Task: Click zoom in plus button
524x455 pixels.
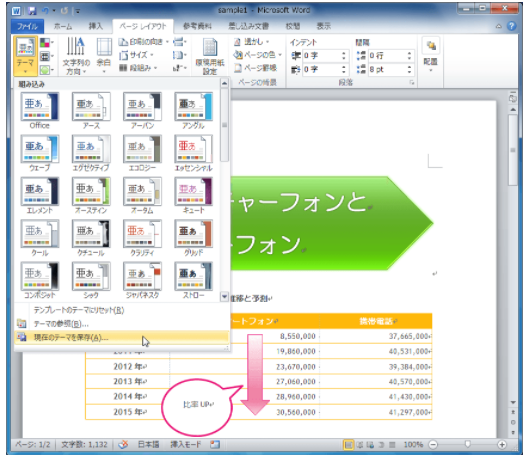Action: click(x=502, y=445)
